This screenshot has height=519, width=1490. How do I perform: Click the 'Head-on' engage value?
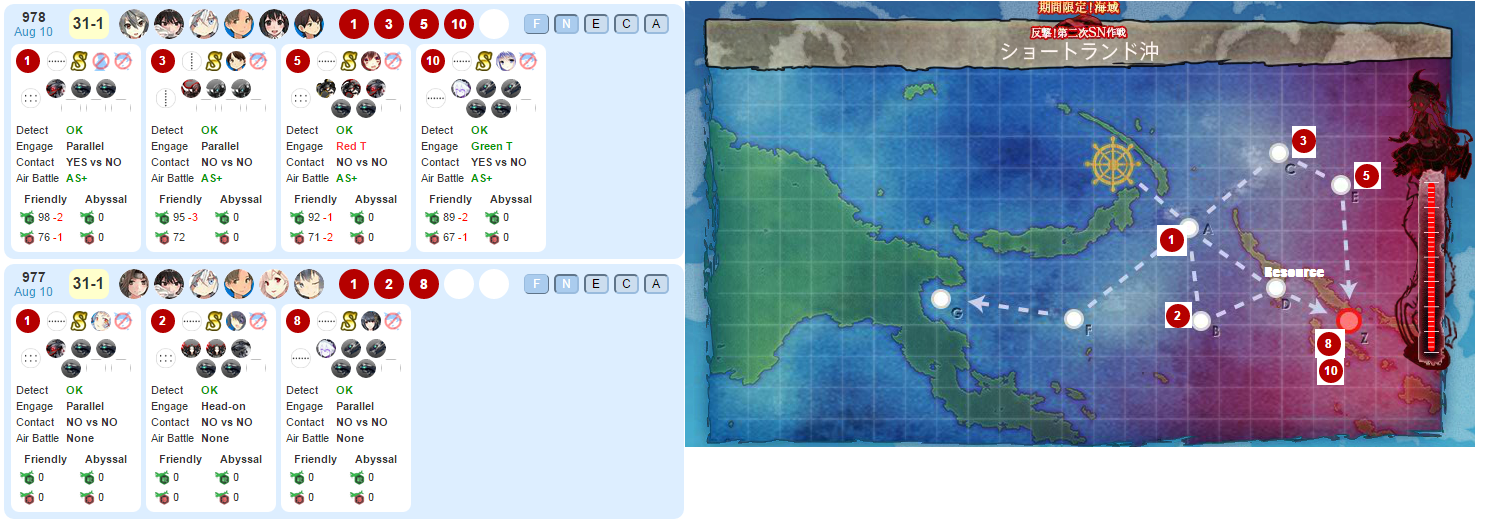coord(223,406)
